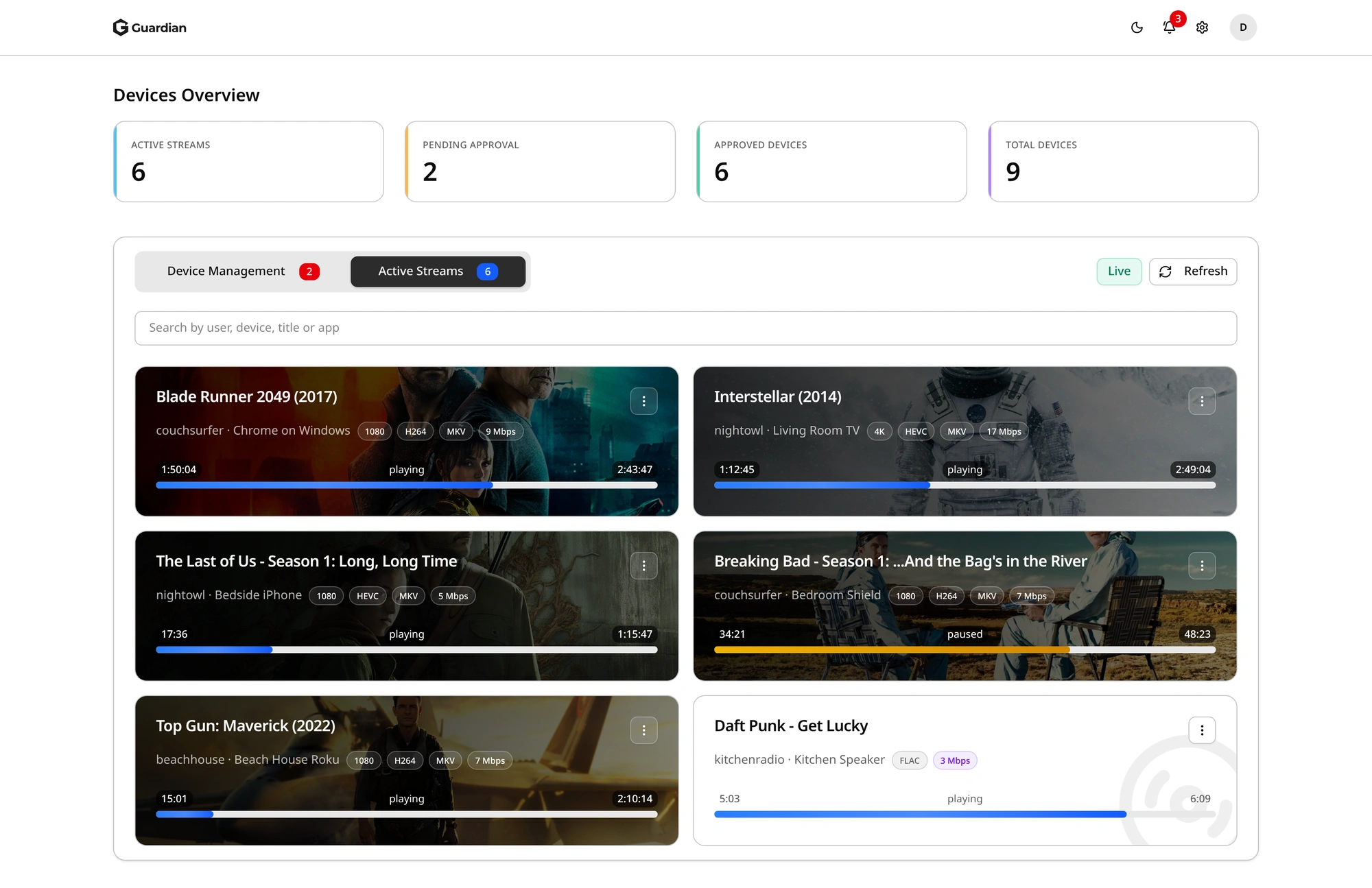Open Breaking Bad stream options menu
The height and width of the screenshot is (888, 1372).
click(x=1202, y=566)
